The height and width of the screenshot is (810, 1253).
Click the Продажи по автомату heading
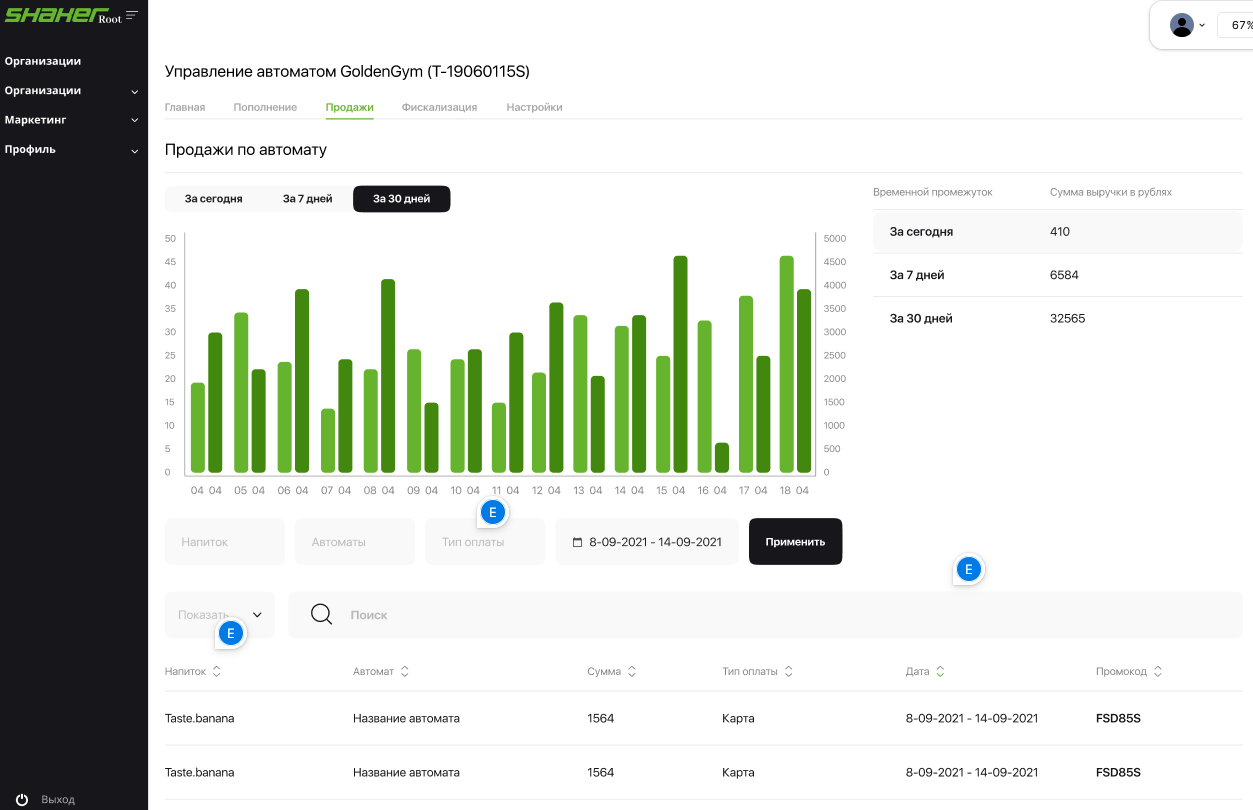coord(246,150)
